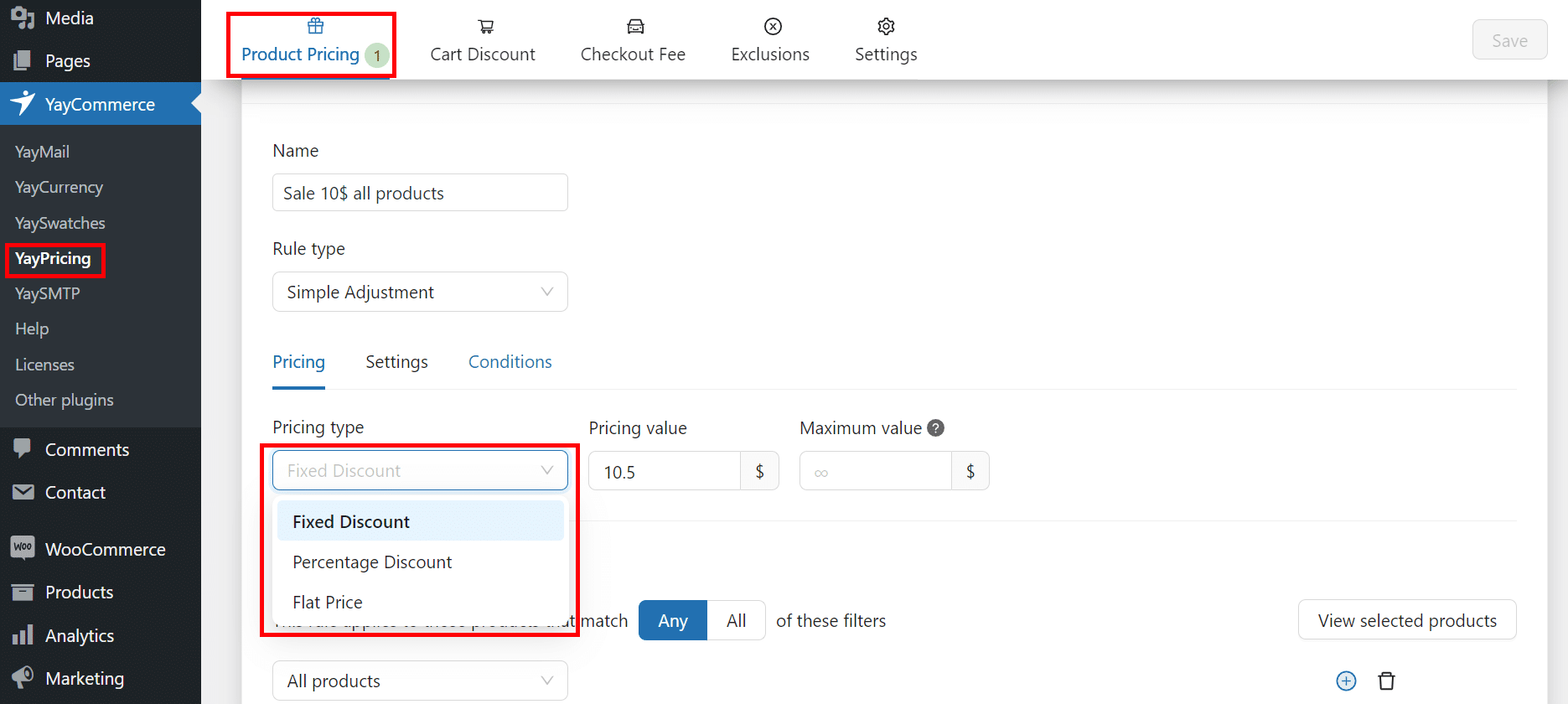Click the Contact envelope icon
The height and width of the screenshot is (704, 1568).
pyautogui.click(x=23, y=492)
